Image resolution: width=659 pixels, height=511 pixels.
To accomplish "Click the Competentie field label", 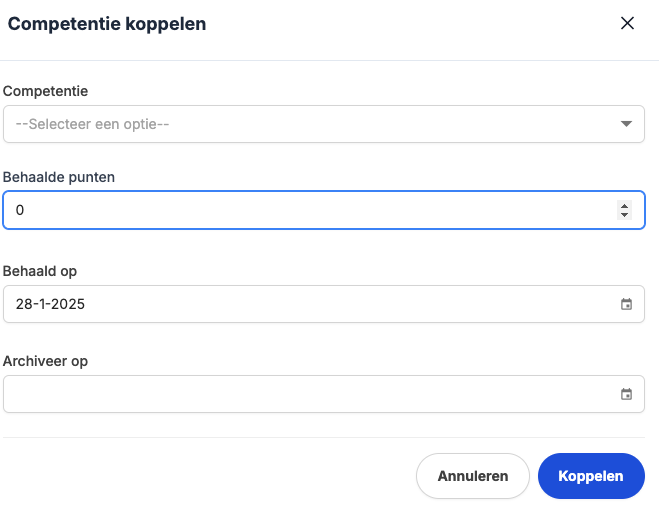I will [46, 91].
